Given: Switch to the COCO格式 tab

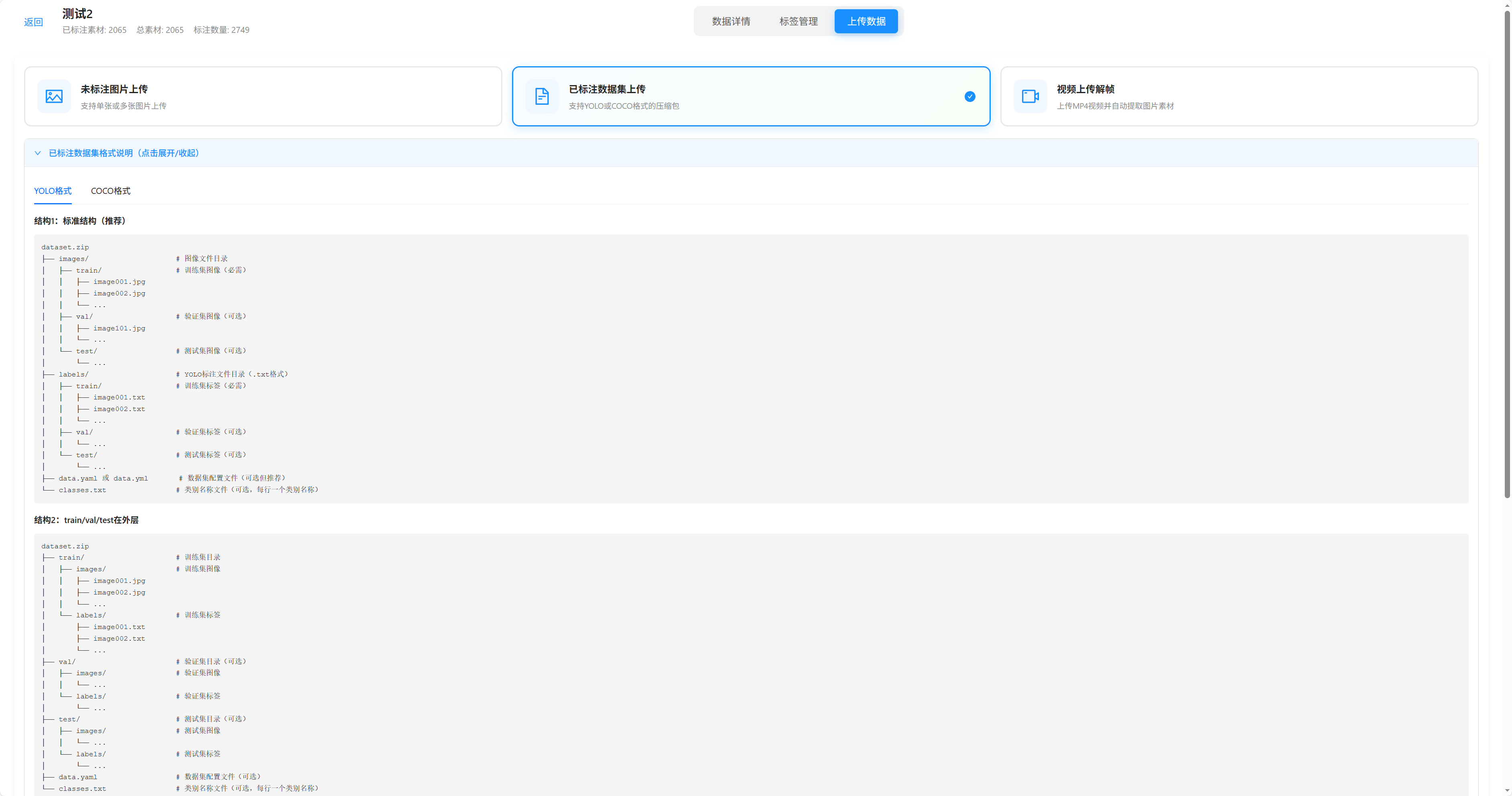Looking at the screenshot, I should pyautogui.click(x=110, y=191).
